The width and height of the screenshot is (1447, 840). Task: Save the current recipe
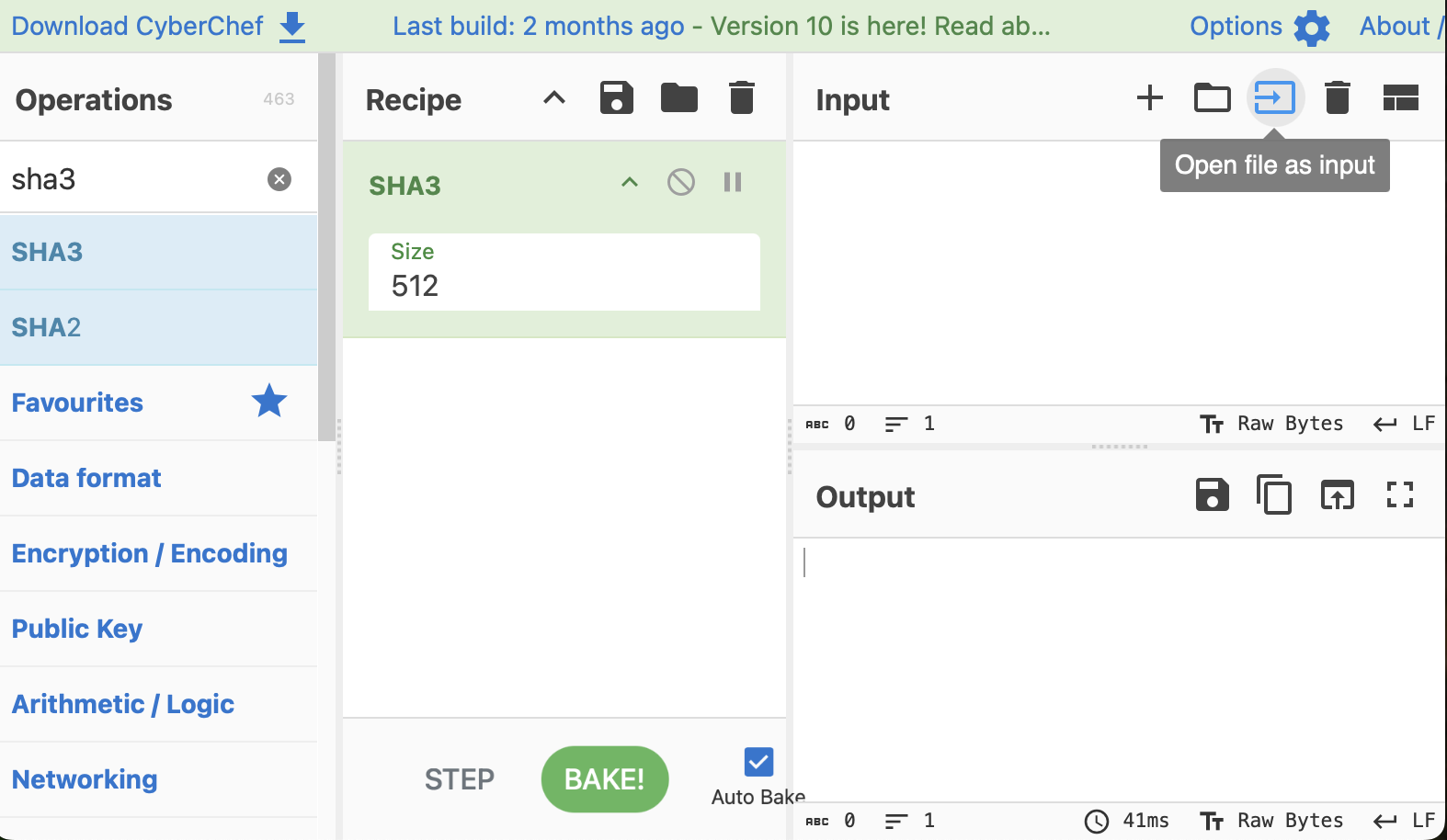pos(616,97)
